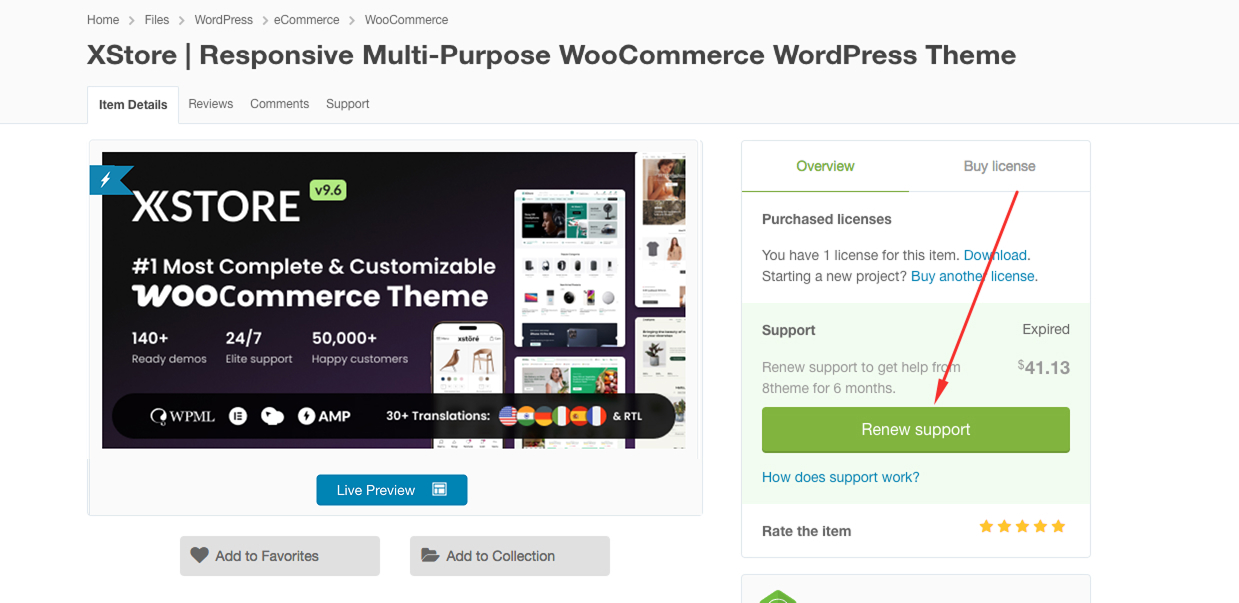This screenshot has height=603, width=1239.
Task: Open How does support work link
Action: click(x=840, y=477)
